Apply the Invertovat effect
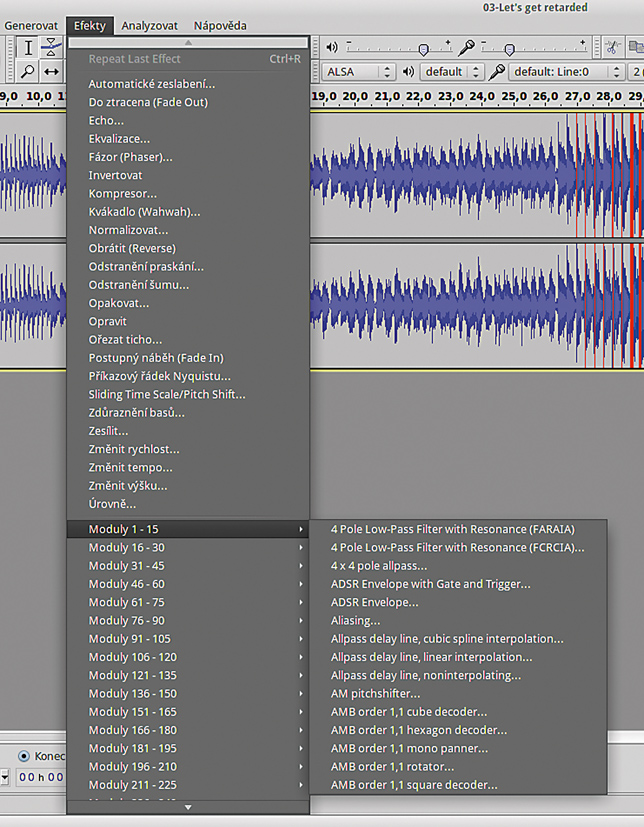Screen dimensions: 644x827 tap(188, 175)
